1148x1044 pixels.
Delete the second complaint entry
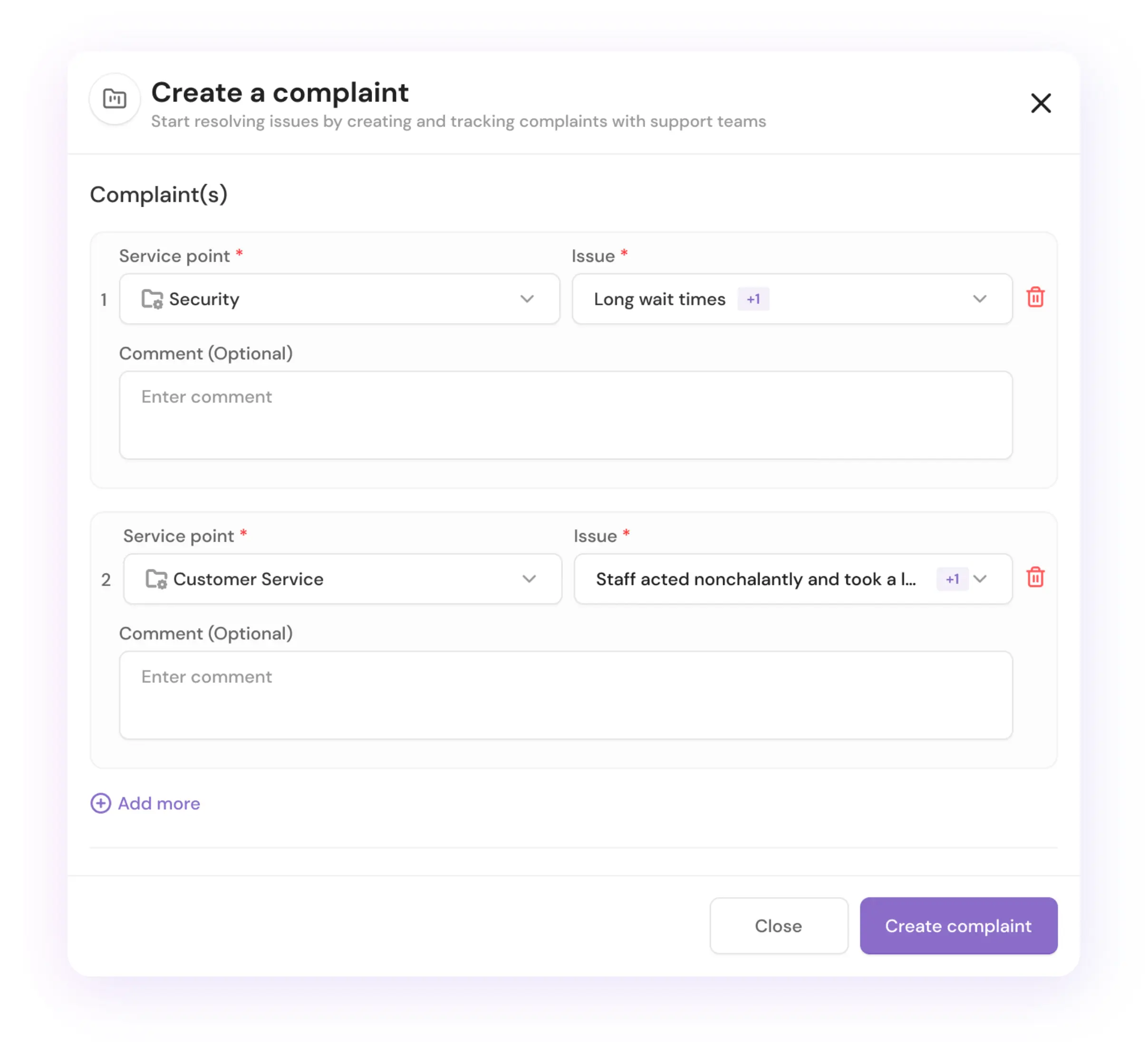pyautogui.click(x=1035, y=578)
